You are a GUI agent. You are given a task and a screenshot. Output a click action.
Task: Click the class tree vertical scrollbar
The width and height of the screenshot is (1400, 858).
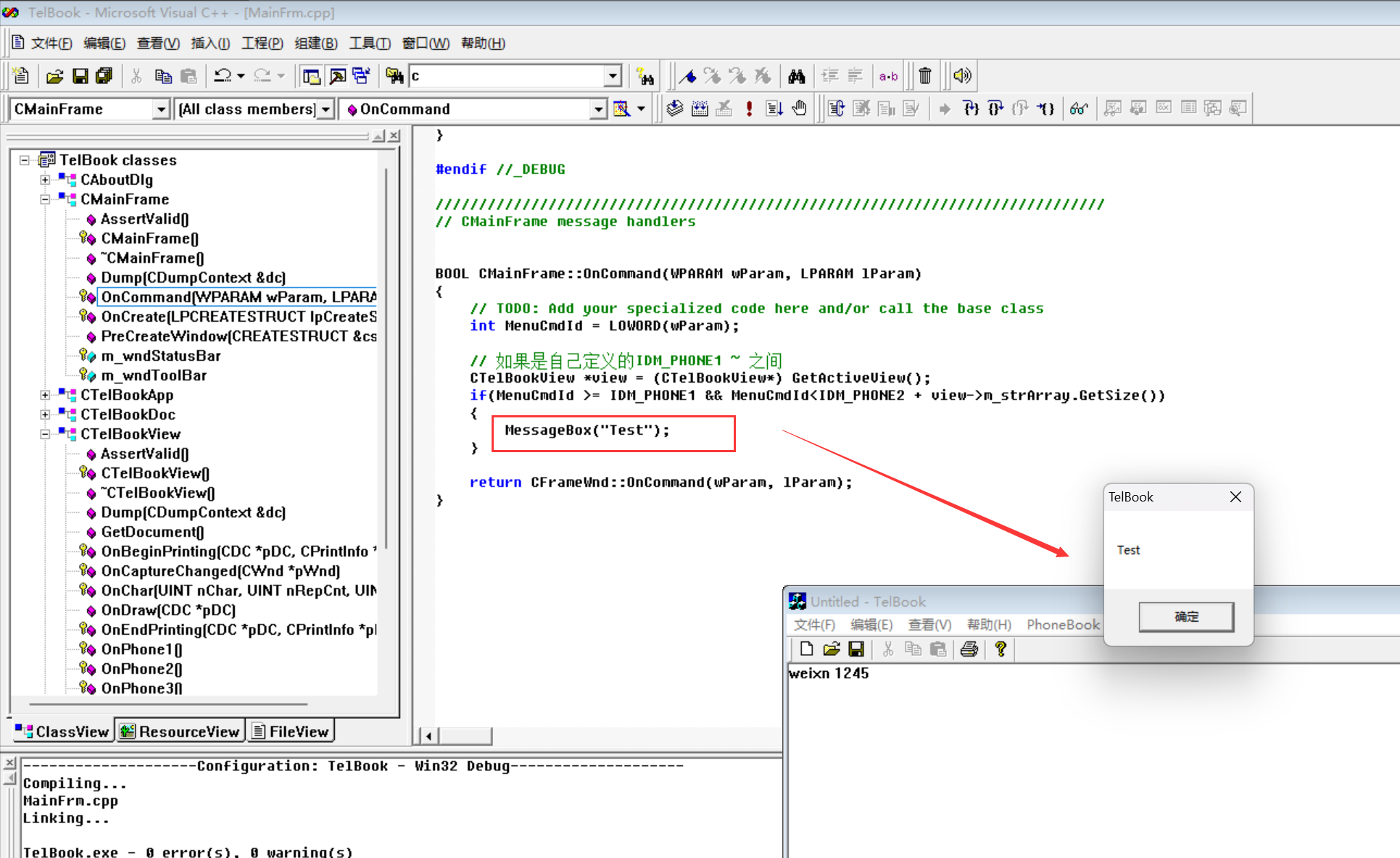[386, 359]
